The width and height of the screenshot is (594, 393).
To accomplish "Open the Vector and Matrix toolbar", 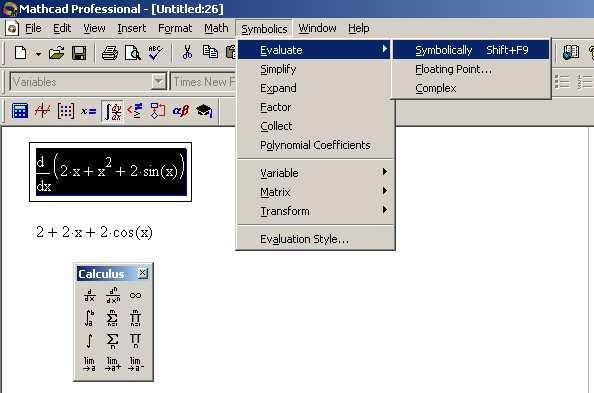I will click(66, 111).
